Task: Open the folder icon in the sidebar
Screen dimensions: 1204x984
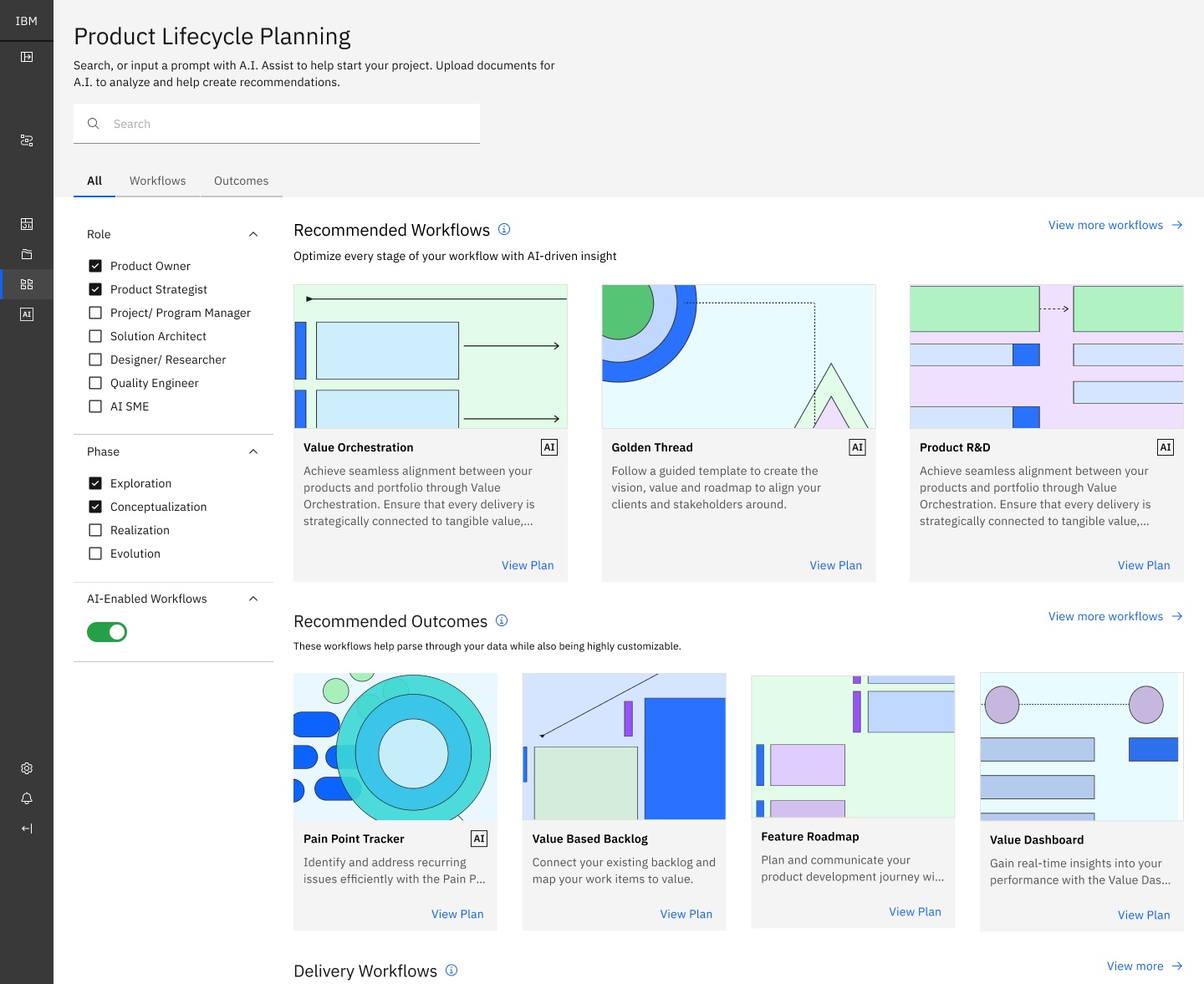Action: (26, 253)
